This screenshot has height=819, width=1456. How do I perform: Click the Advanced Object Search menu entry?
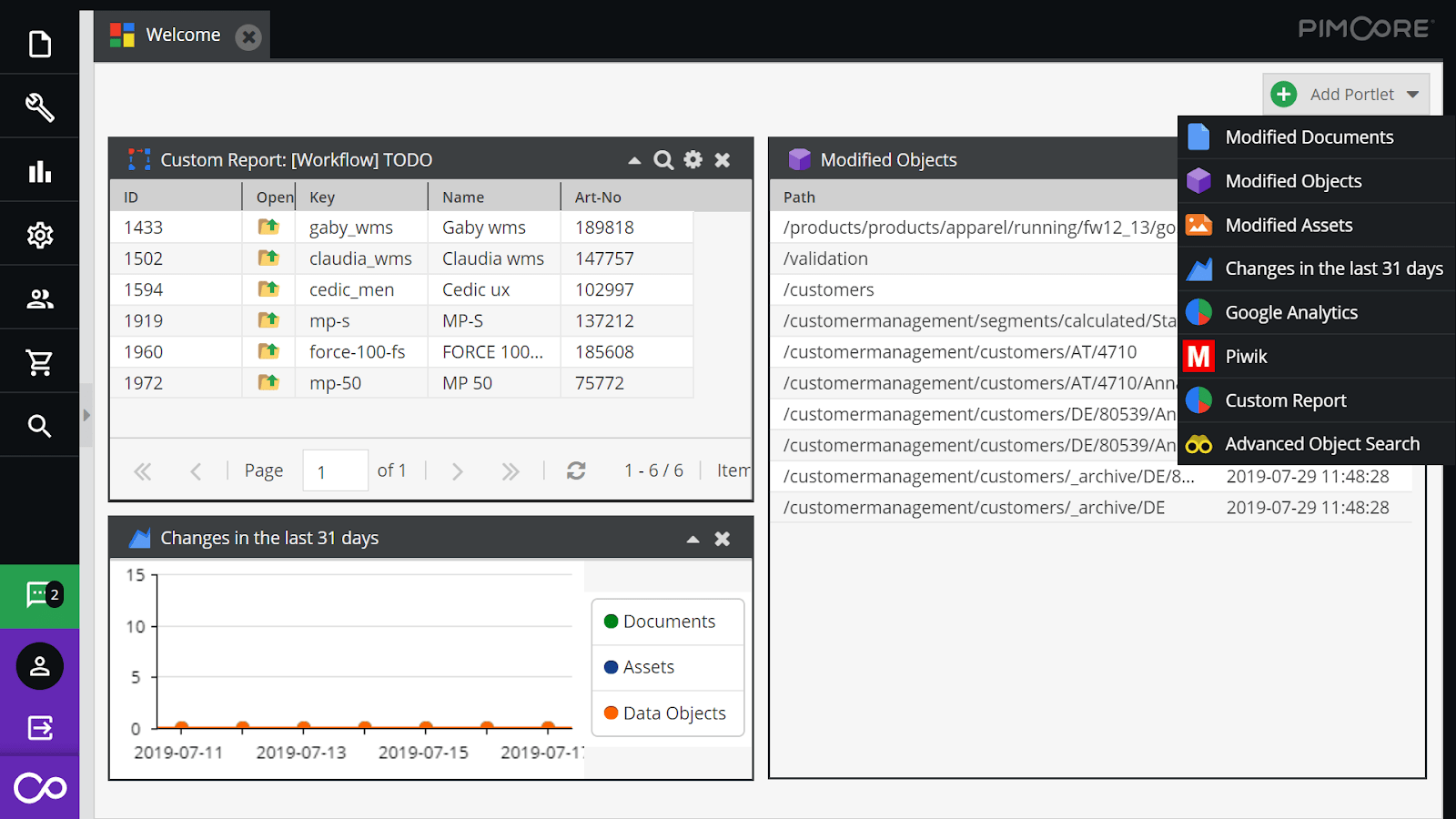click(x=1321, y=444)
